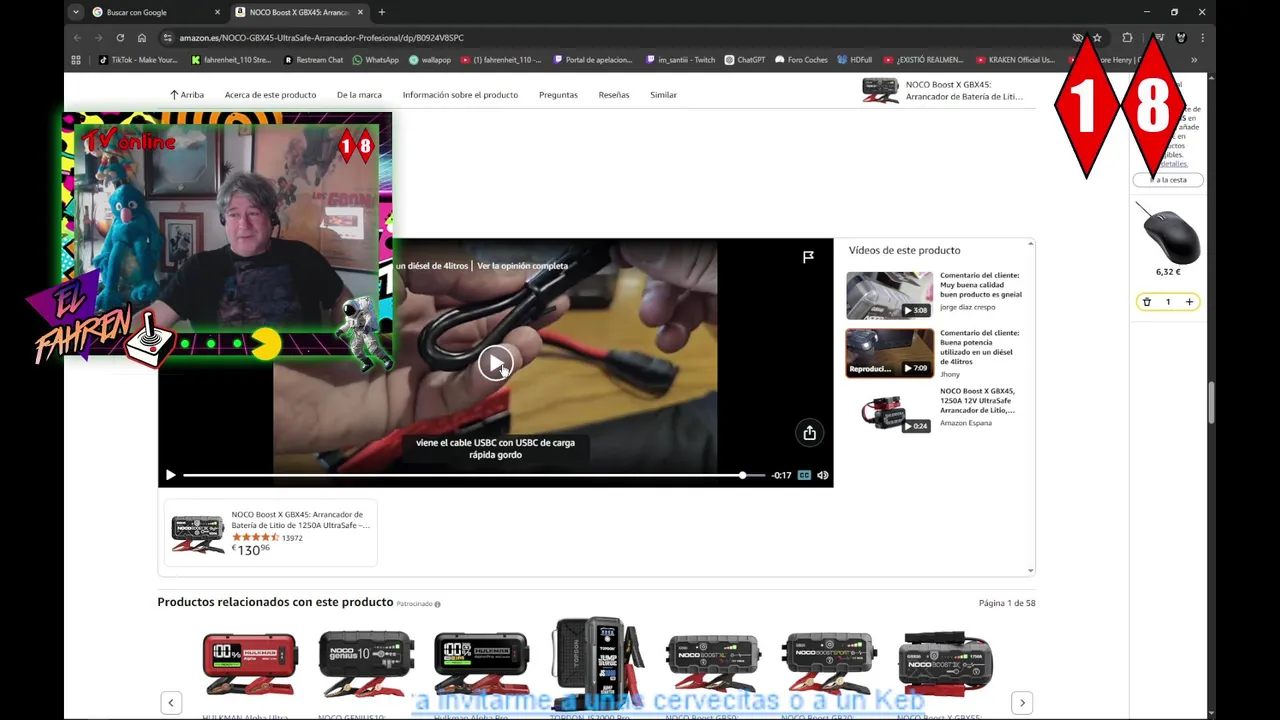Open wallapop bookmark

coord(430,60)
